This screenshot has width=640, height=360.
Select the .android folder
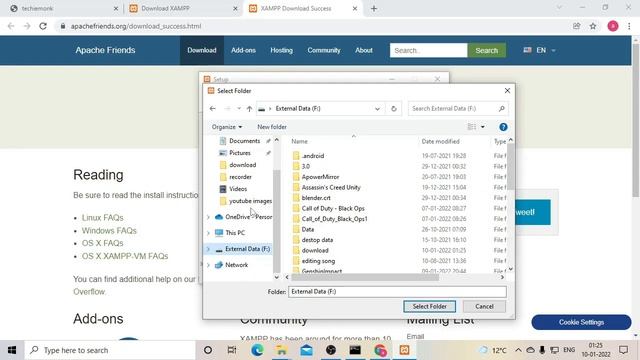pyautogui.click(x=313, y=156)
